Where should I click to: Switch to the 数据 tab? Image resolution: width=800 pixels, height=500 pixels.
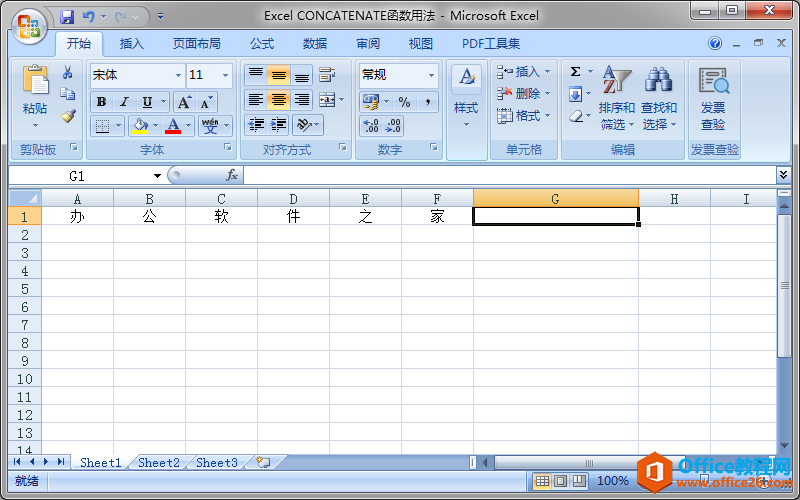pos(315,44)
